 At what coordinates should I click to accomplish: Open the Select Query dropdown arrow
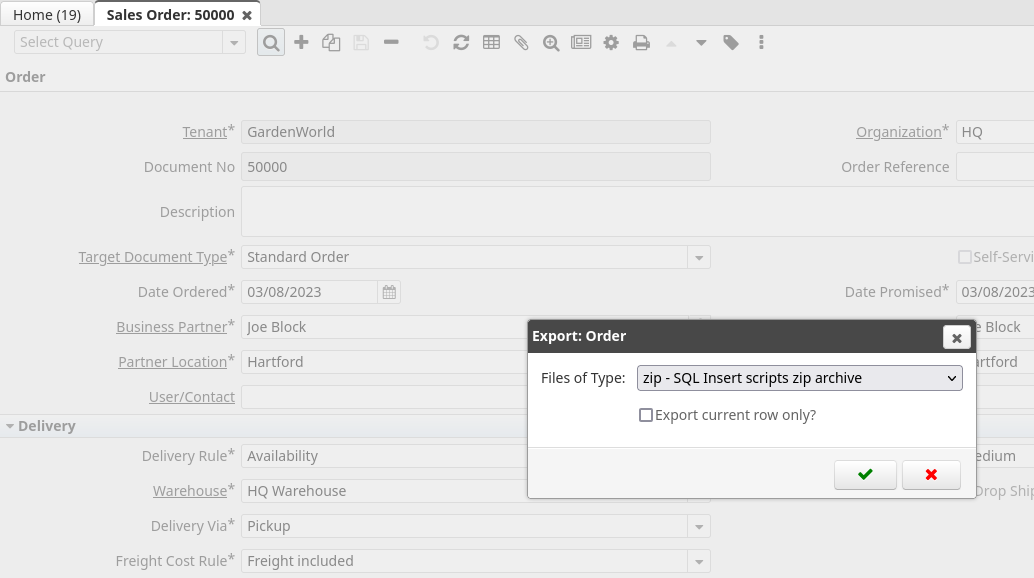[233, 43]
